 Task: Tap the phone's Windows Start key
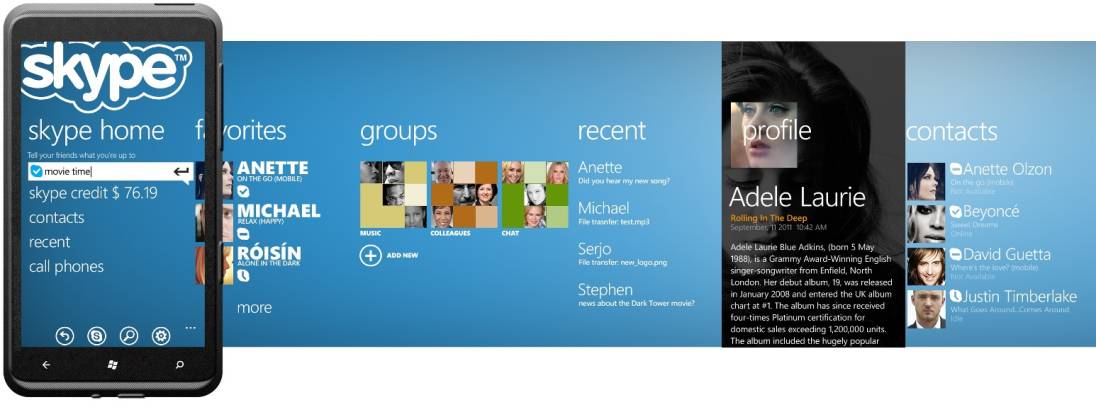[113, 365]
